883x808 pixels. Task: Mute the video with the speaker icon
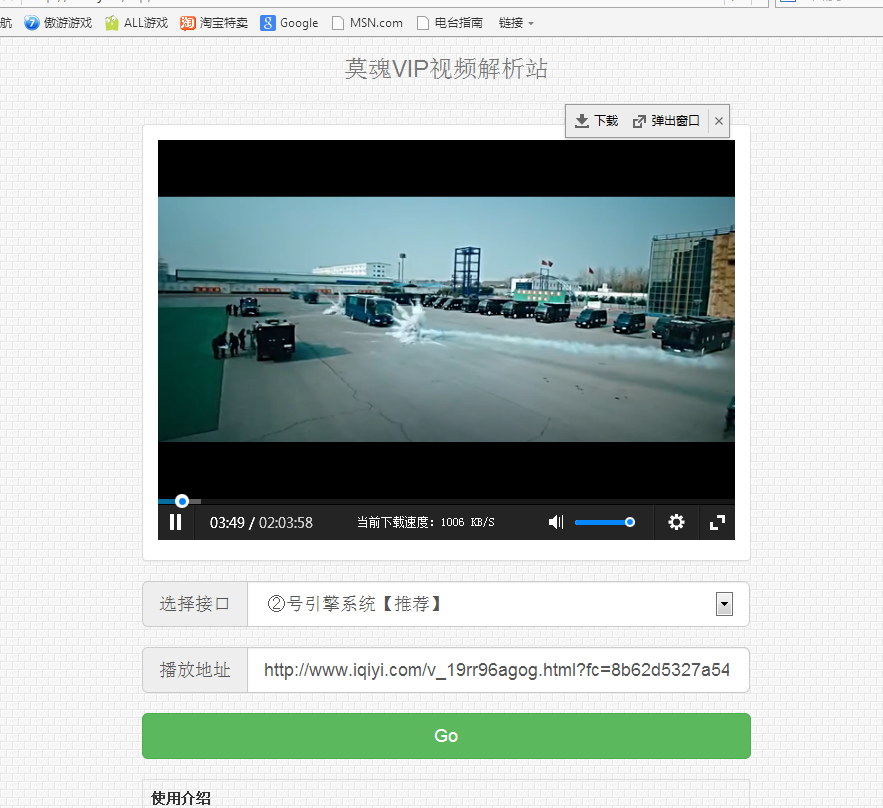tap(556, 523)
